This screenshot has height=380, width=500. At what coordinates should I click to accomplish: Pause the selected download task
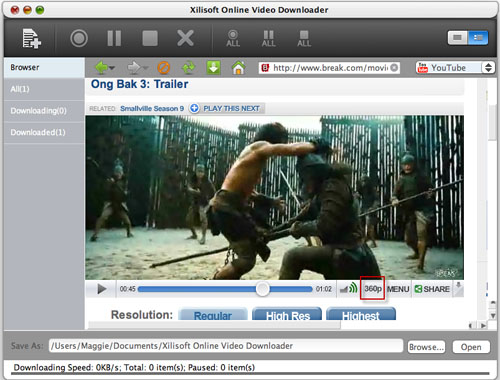point(114,38)
